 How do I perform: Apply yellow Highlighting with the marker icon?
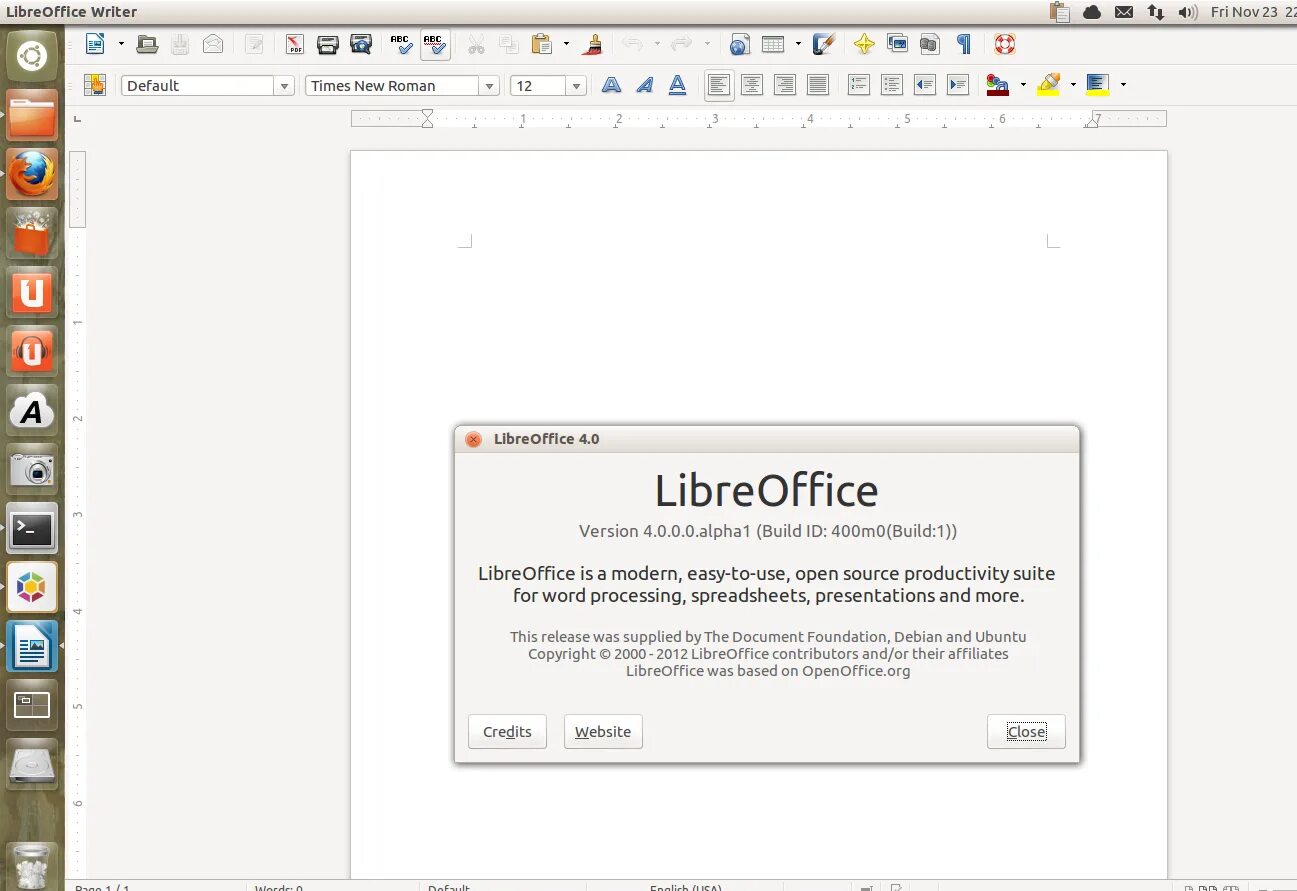(x=1048, y=85)
